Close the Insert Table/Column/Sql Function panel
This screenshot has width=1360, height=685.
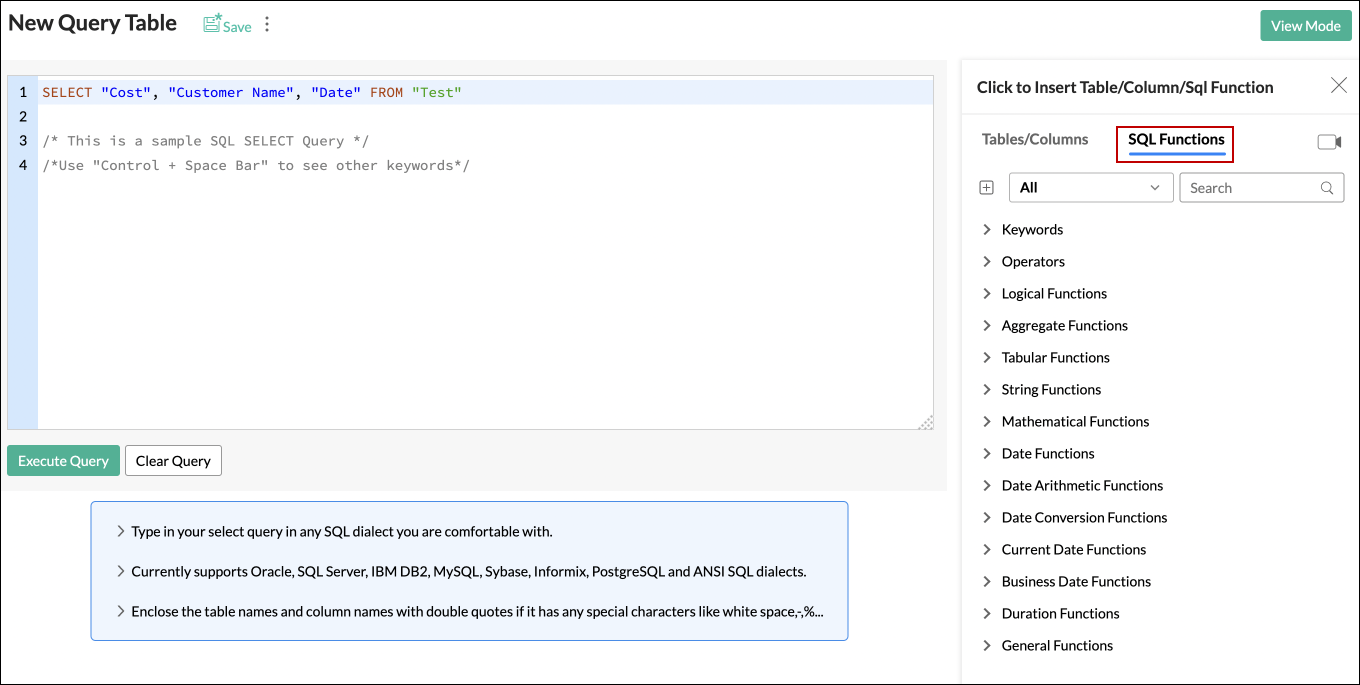pyautogui.click(x=1339, y=85)
